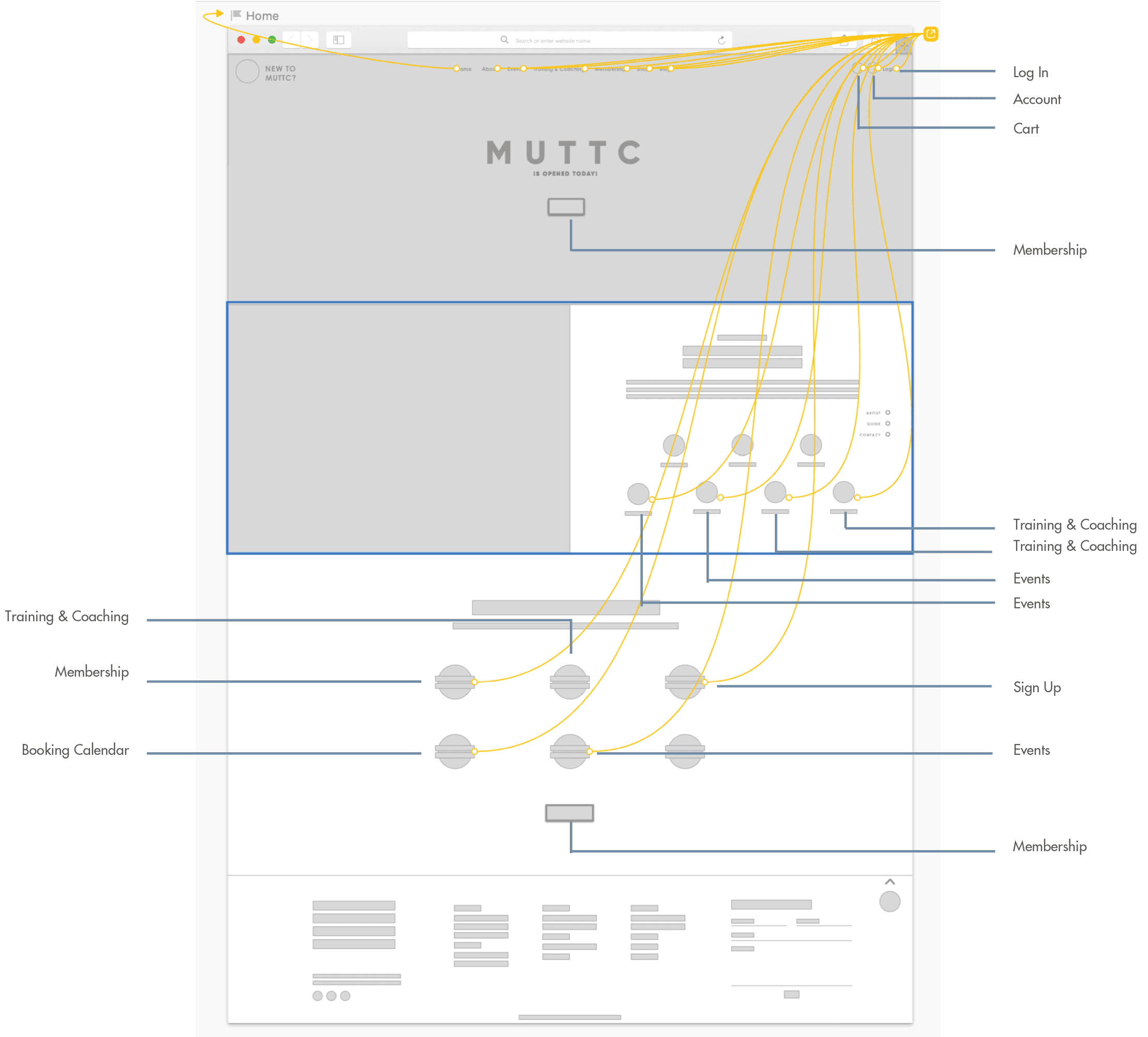This screenshot has height=1037, width=1148.
Task: Click the flag icon beside the Home title
Action: [x=237, y=16]
